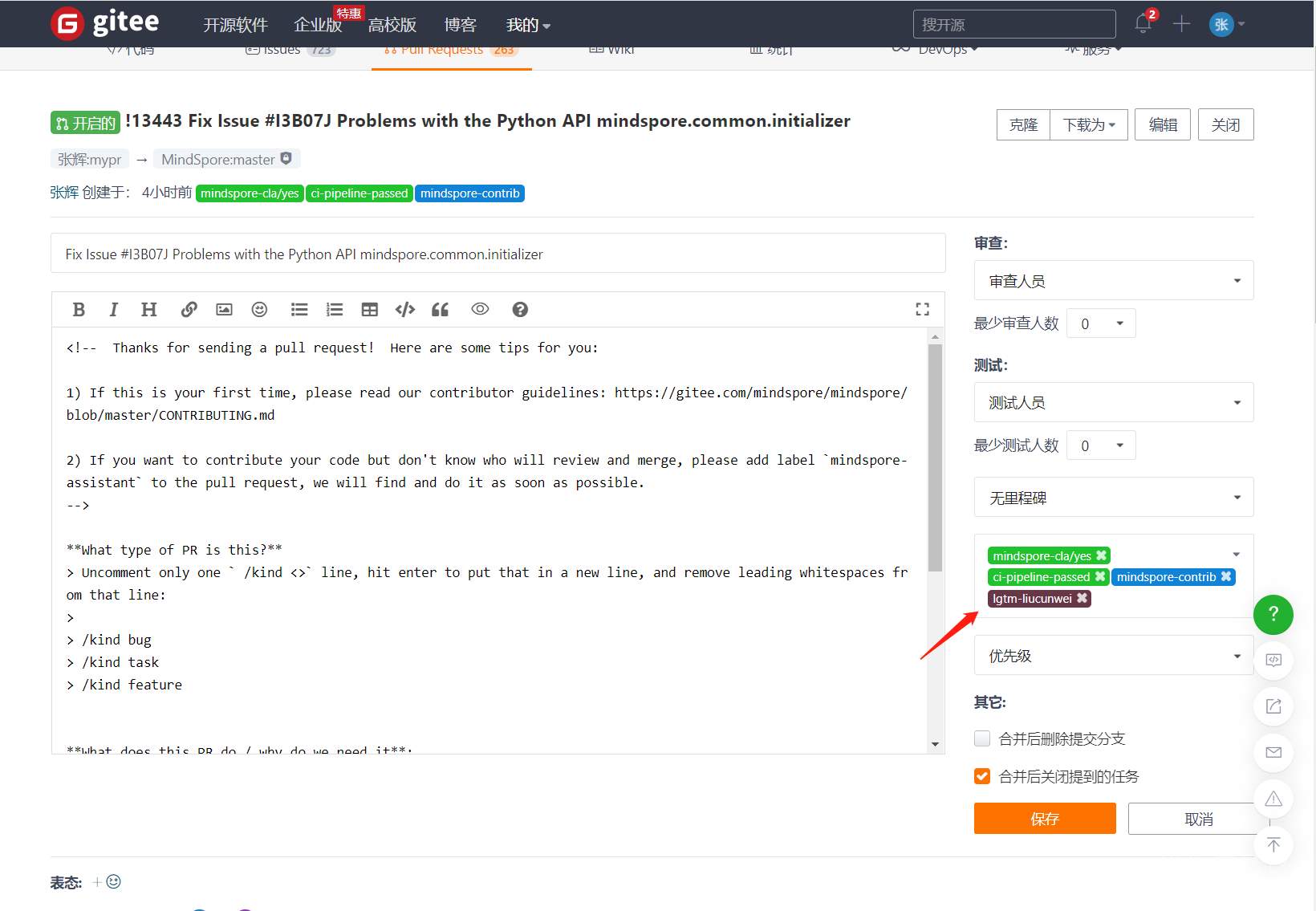Image resolution: width=1316 pixels, height=911 pixels.
Task: Click the mindspore-contrib label in PR header
Action: (469, 193)
